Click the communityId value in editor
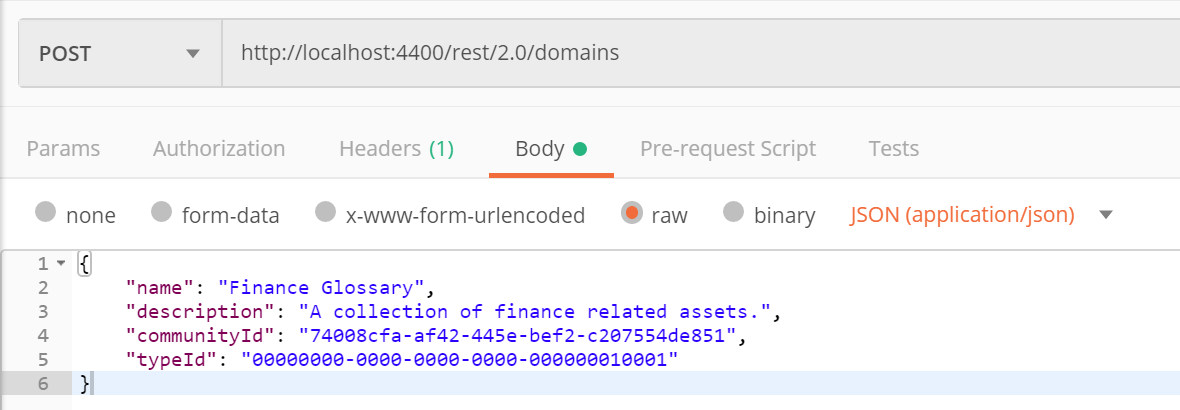The image size is (1180, 410). click(517, 336)
